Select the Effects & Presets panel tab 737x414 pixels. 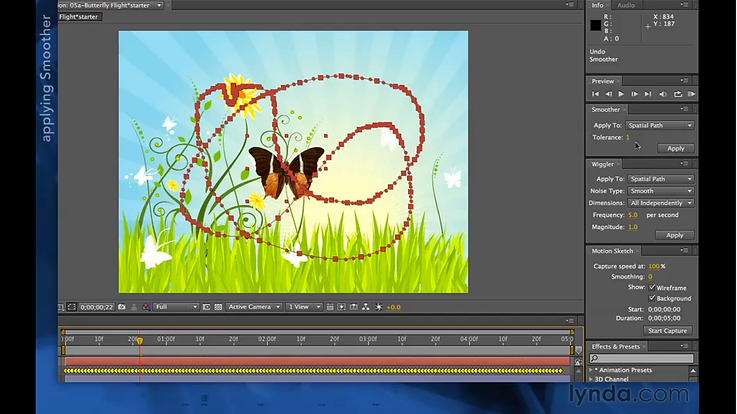(x=615, y=347)
